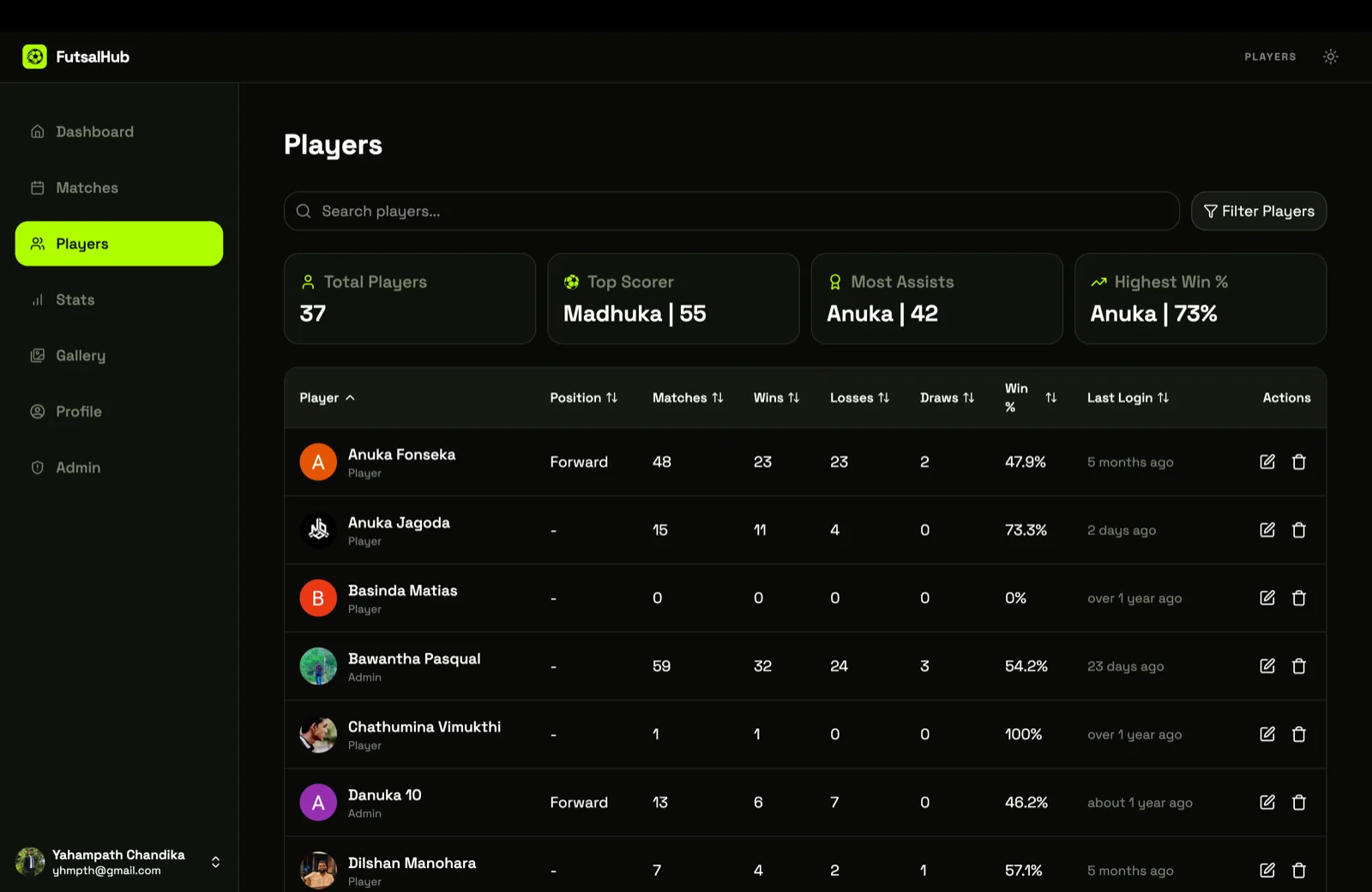Viewport: 1372px width, 892px height.
Task: Edit Bawantha Pasqual's record
Action: 1267,666
